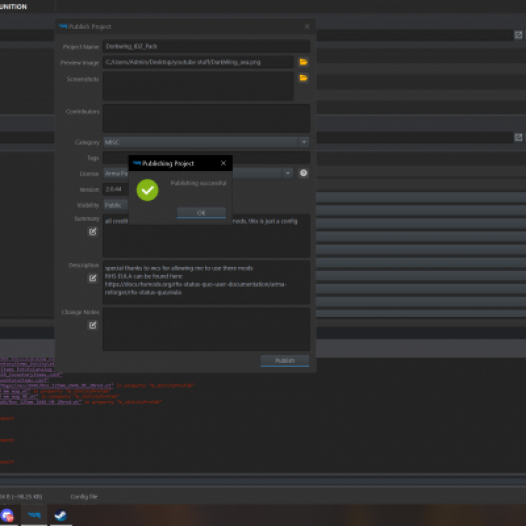This screenshot has width=526, height=526.
Task: Open the Visibility Public dropdown
Action: [116, 205]
